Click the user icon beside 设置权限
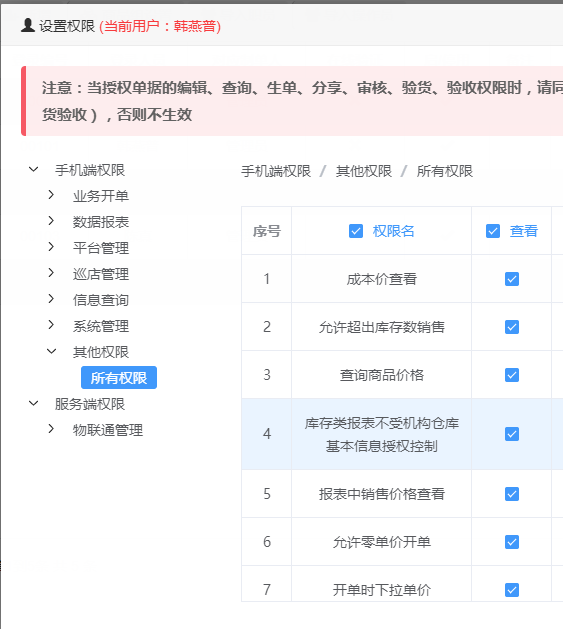 [x=28, y=25]
